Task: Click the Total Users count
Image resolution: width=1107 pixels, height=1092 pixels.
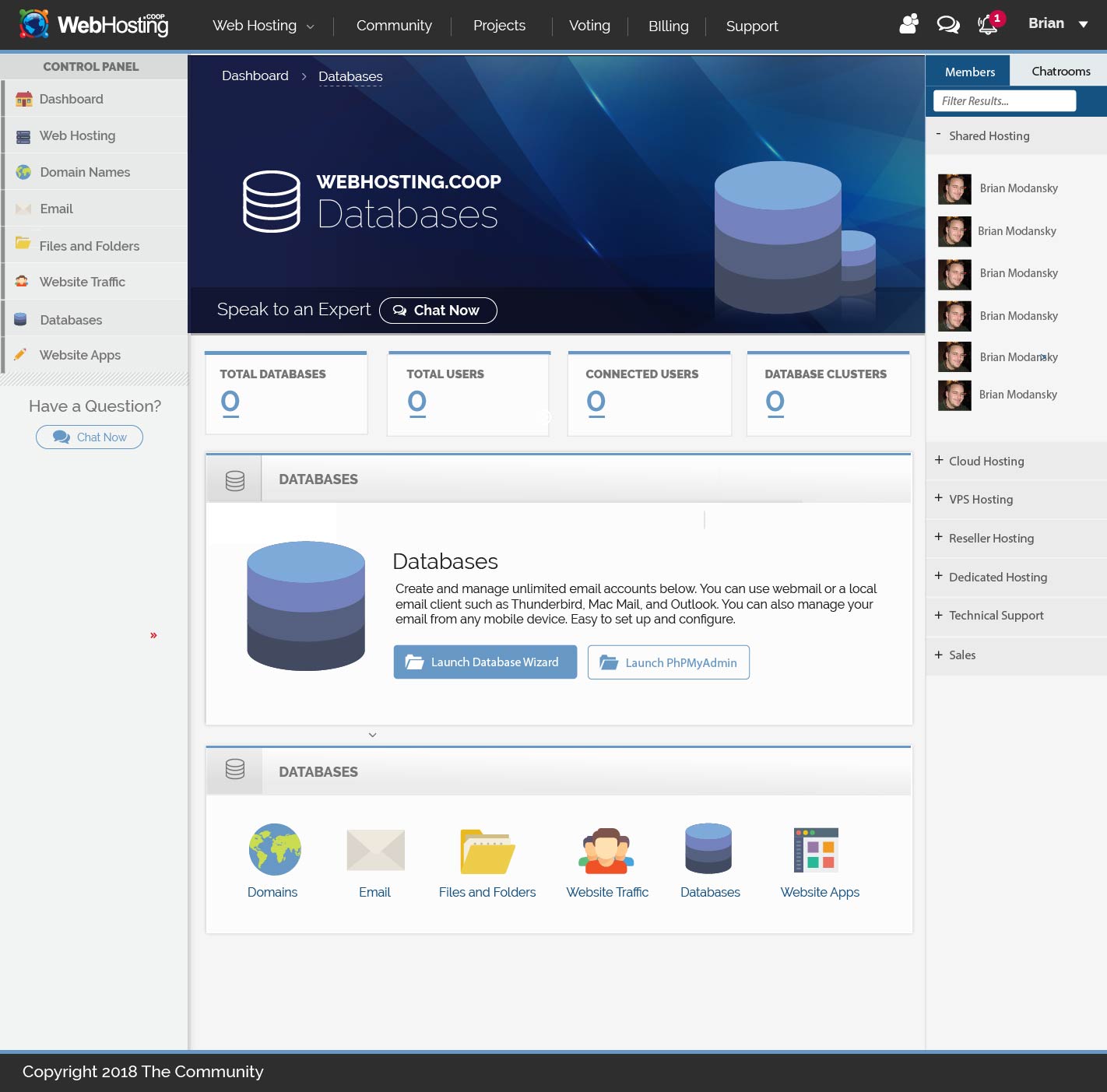Action: (417, 402)
